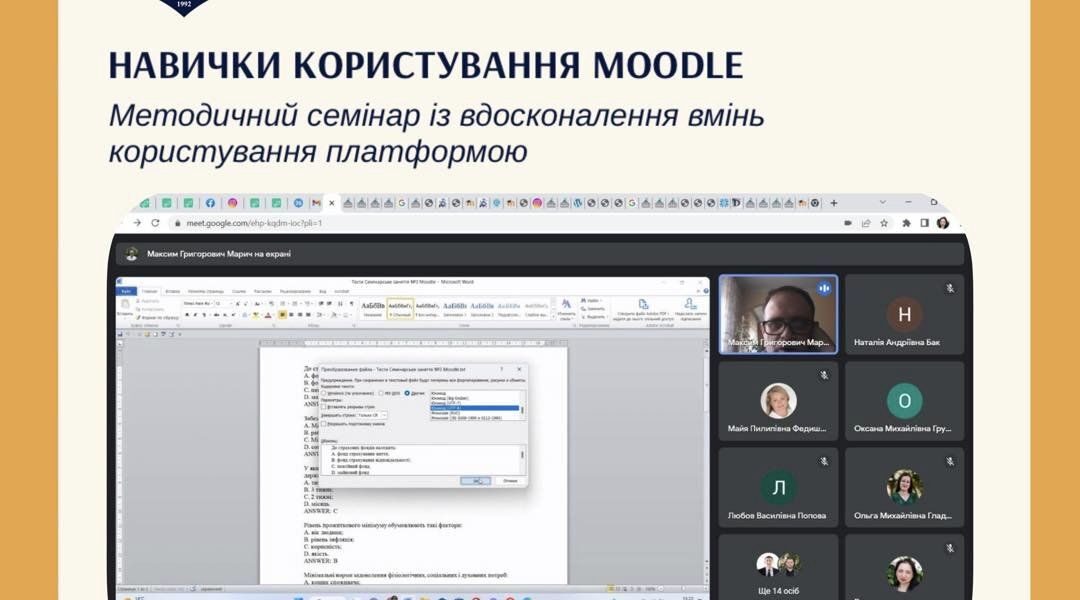Image resolution: width=1080 pixels, height=600 pixels.
Task: Open the File tab in Word
Action: 126,291
